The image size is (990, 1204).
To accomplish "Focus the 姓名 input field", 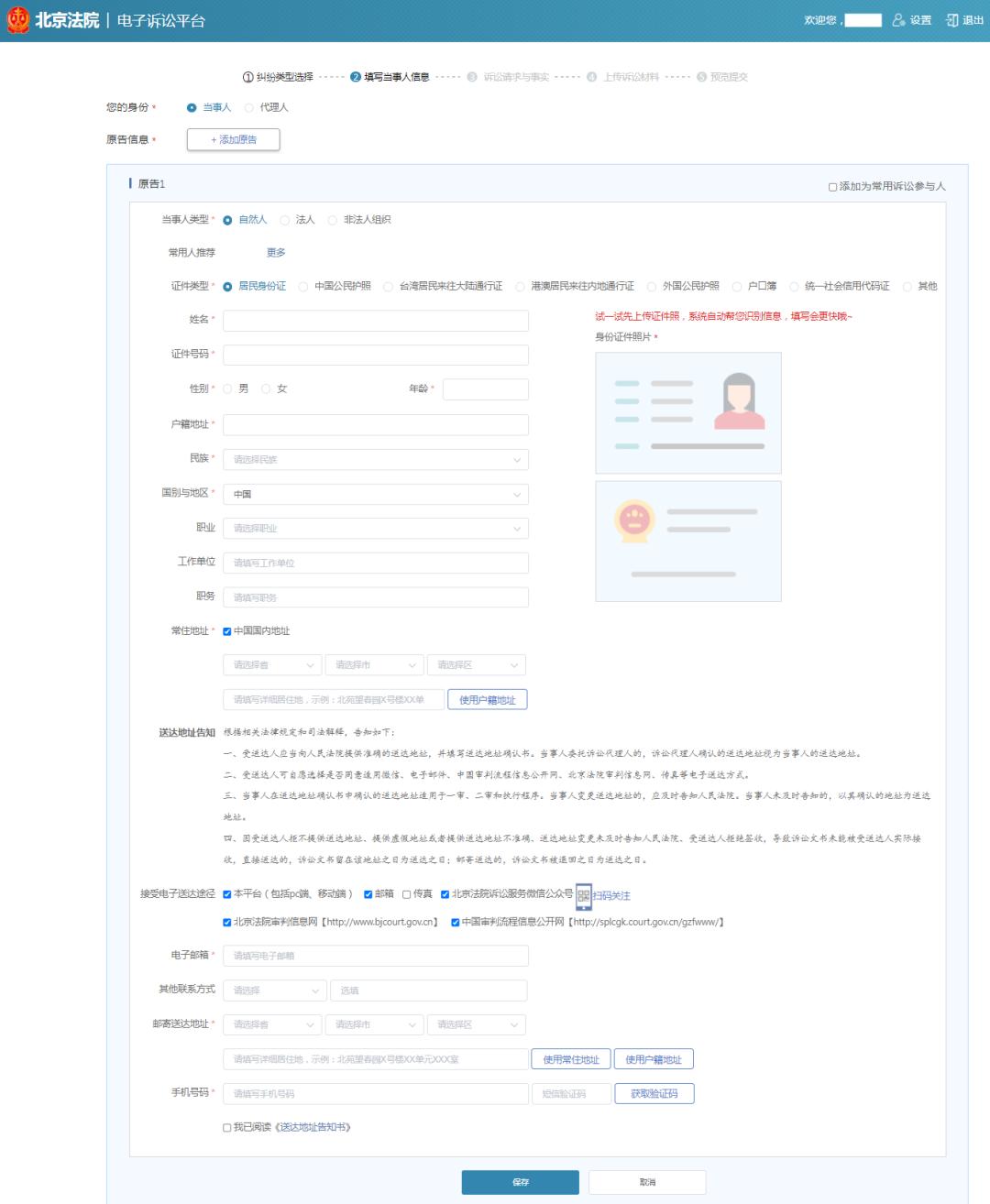I will pyautogui.click(x=376, y=321).
